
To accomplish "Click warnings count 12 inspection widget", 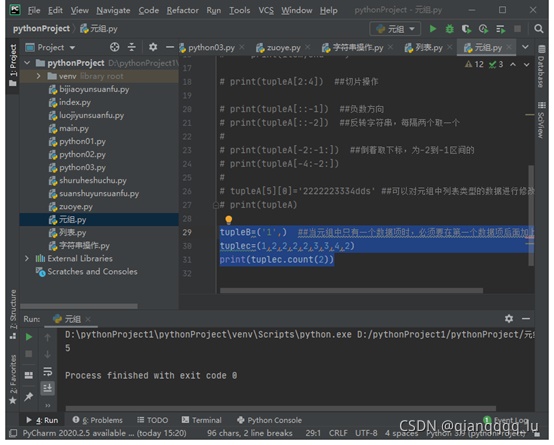I will [x=474, y=64].
